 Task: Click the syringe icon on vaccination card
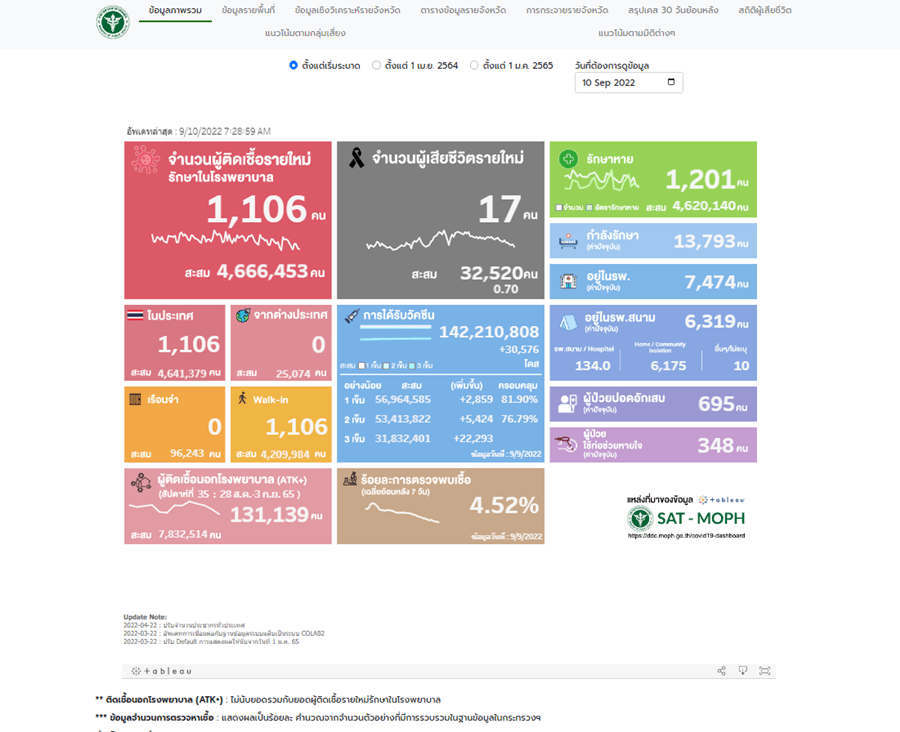coord(351,315)
